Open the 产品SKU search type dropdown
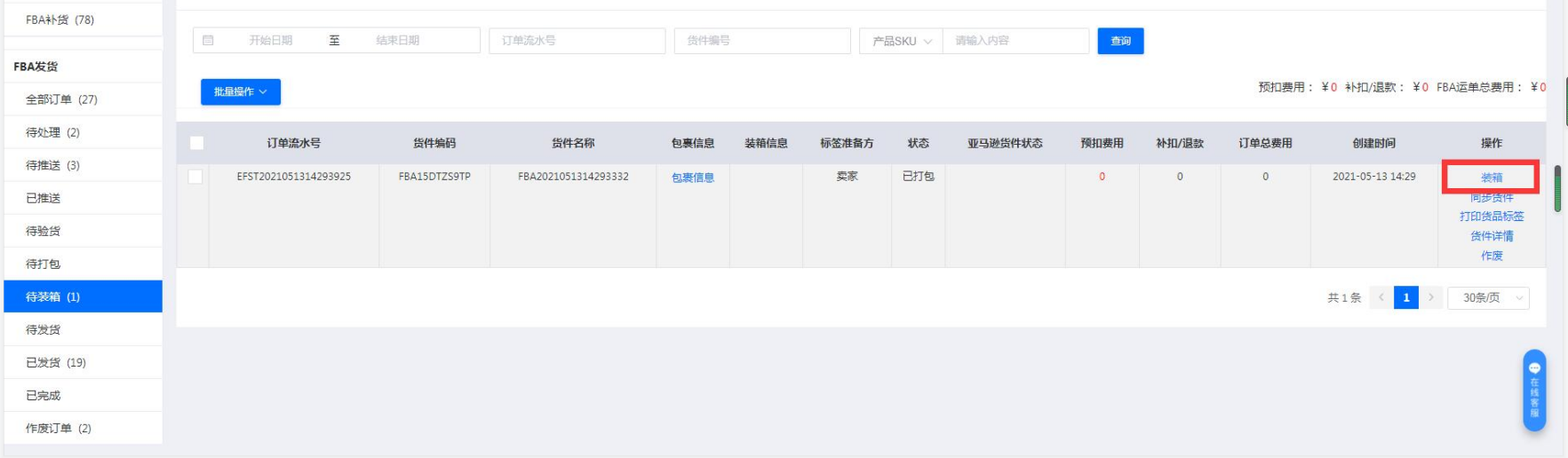The height and width of the screenshot is (458, 1568). [901, 41]
